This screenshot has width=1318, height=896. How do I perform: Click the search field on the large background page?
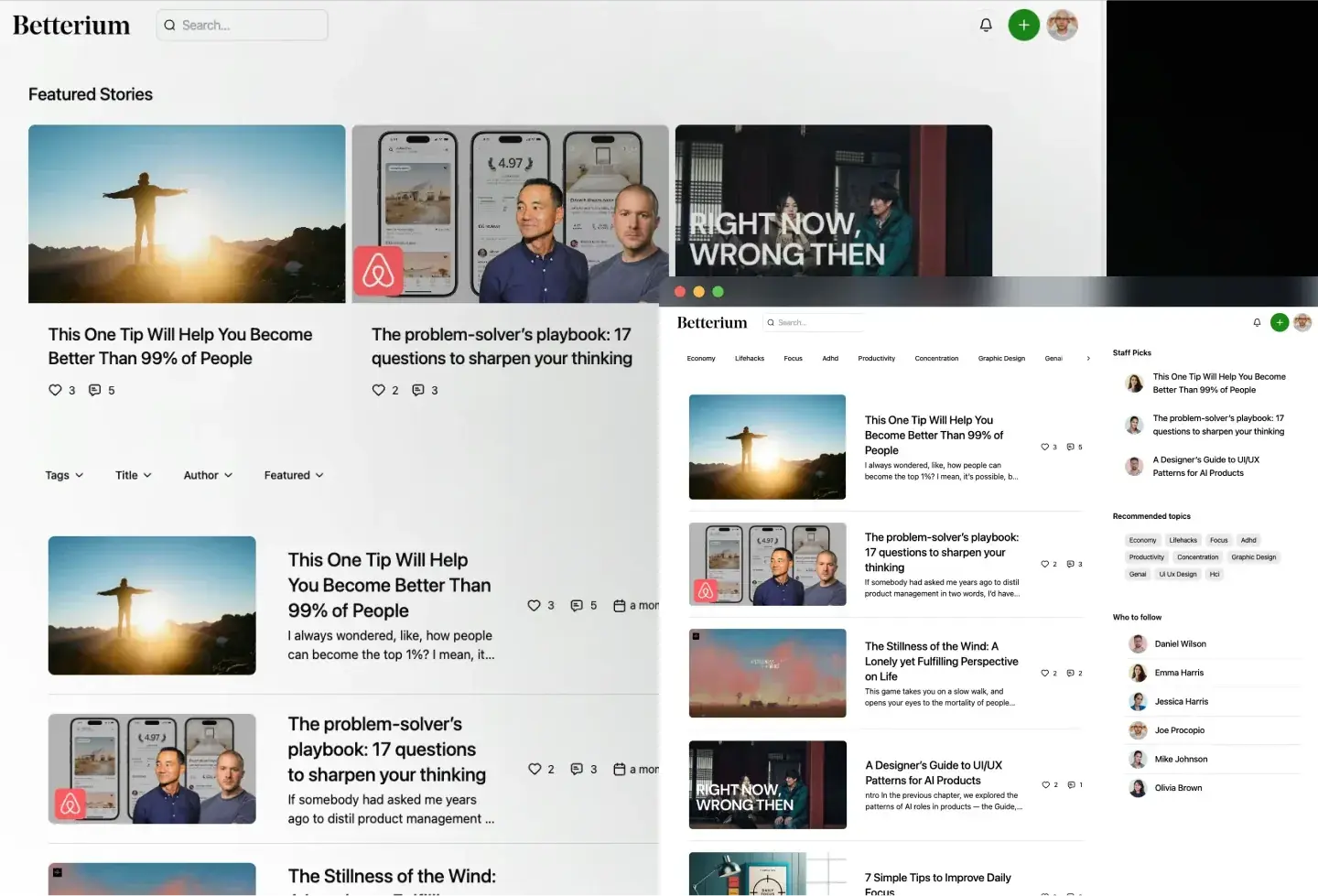(x=242, y=25)
